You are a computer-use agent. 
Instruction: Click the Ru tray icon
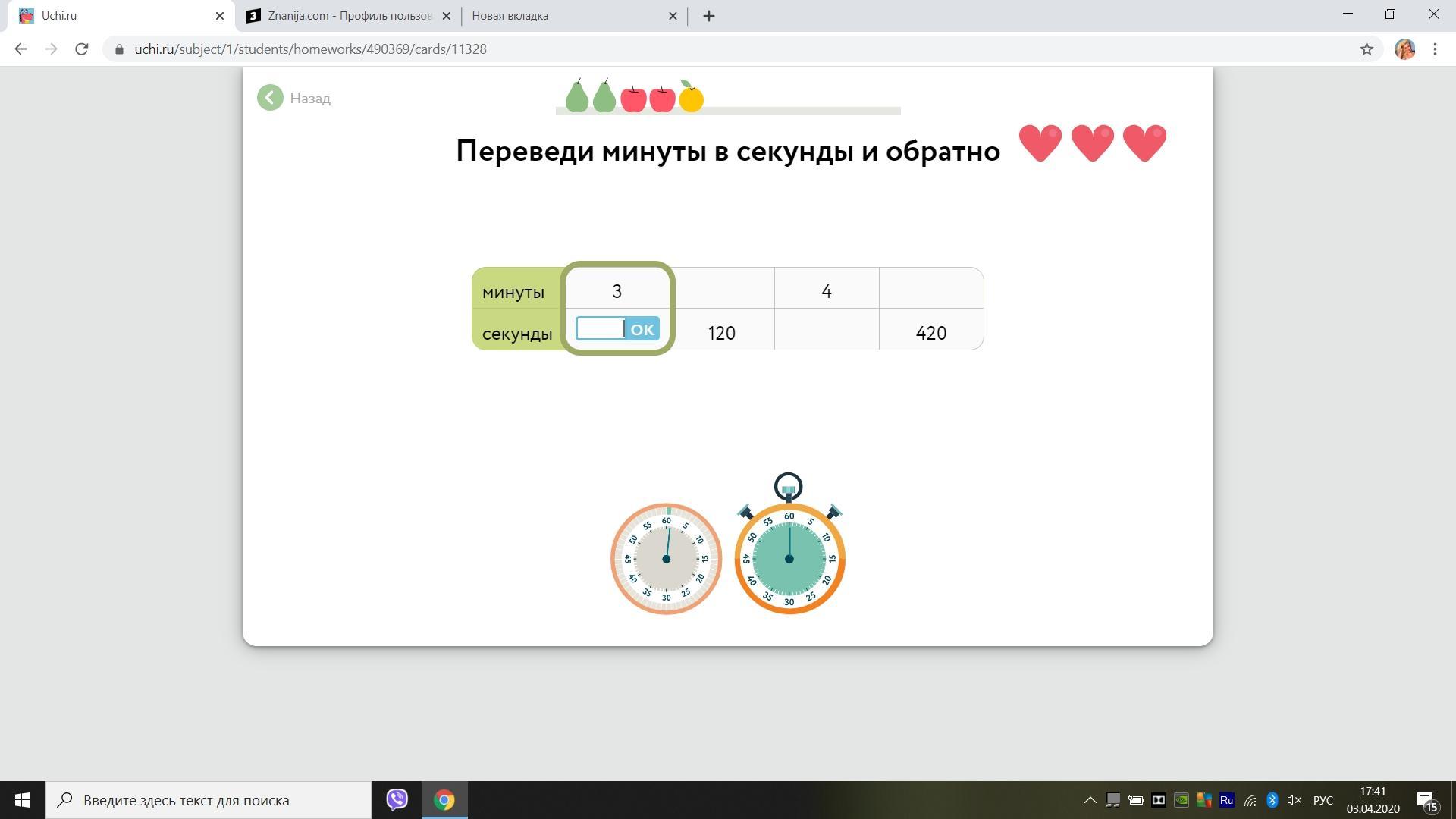tap(1226, 800)
